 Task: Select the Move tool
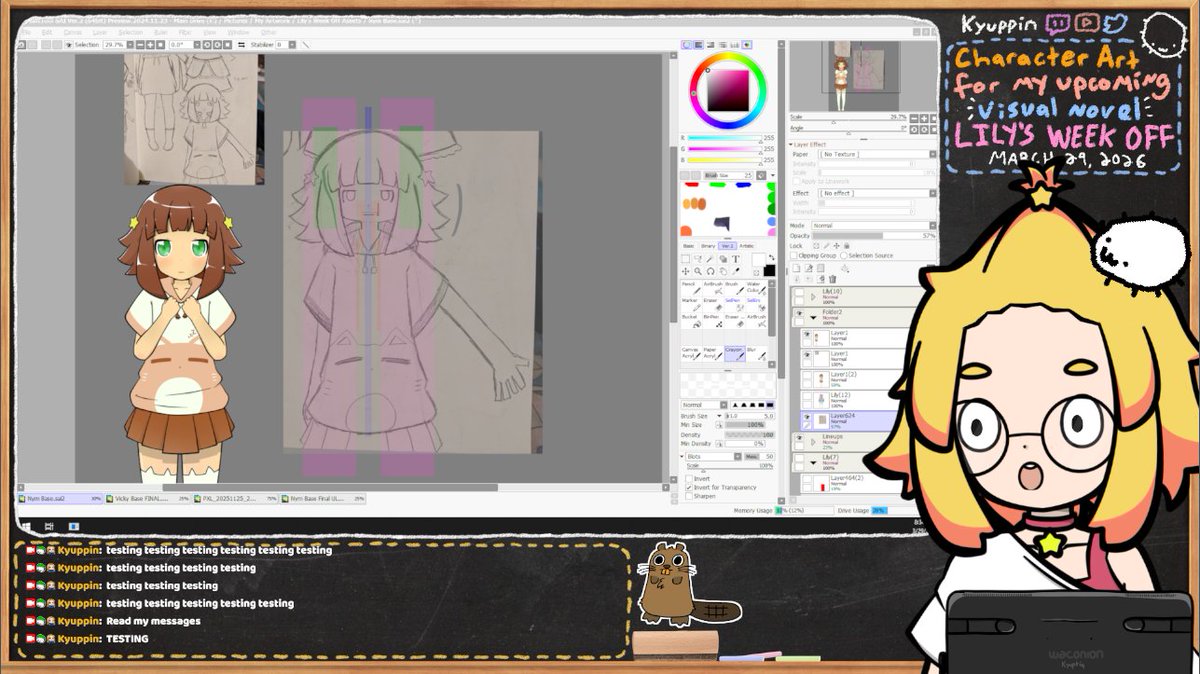point(686,271)
